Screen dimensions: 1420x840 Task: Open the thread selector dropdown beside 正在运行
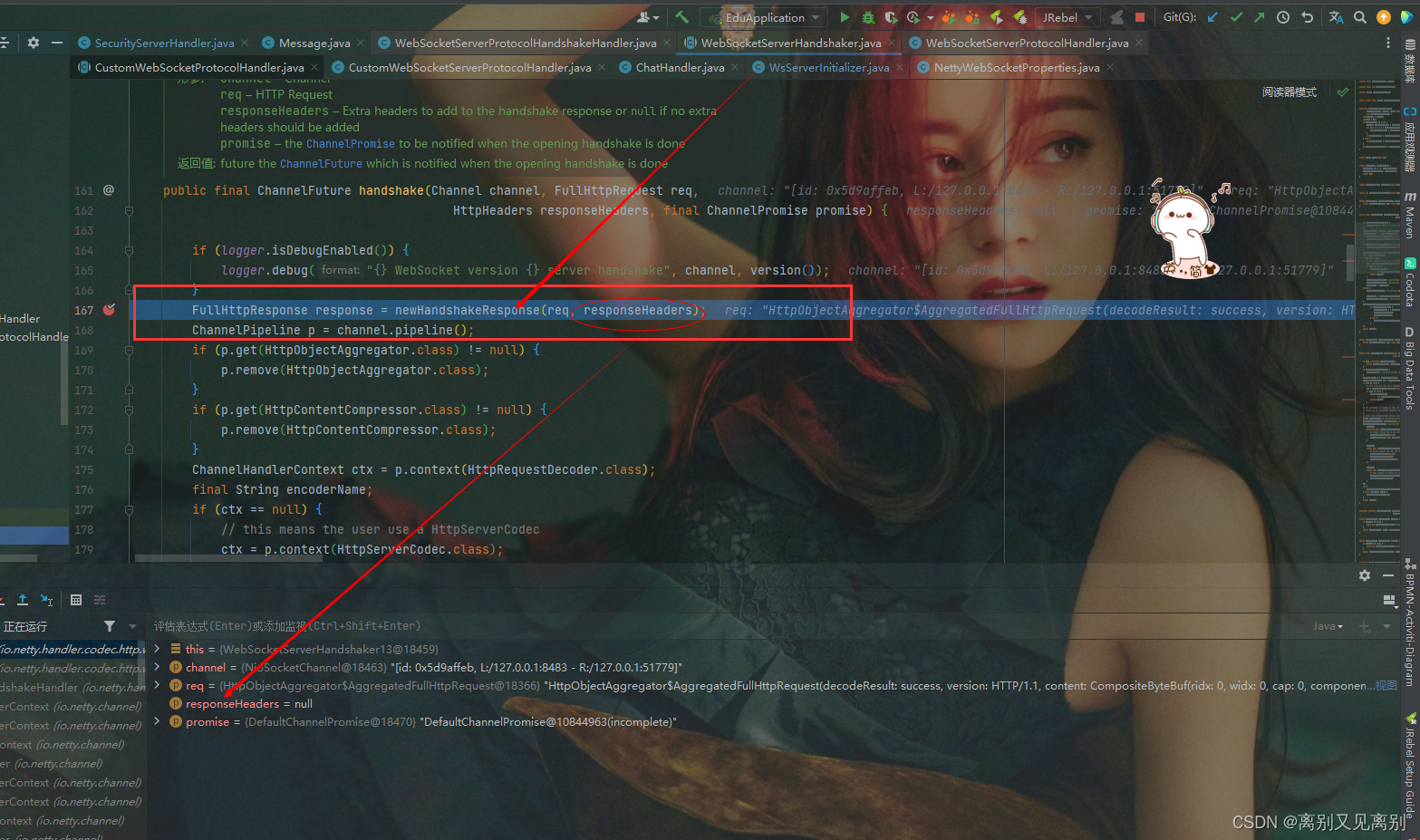coord(132,626)
